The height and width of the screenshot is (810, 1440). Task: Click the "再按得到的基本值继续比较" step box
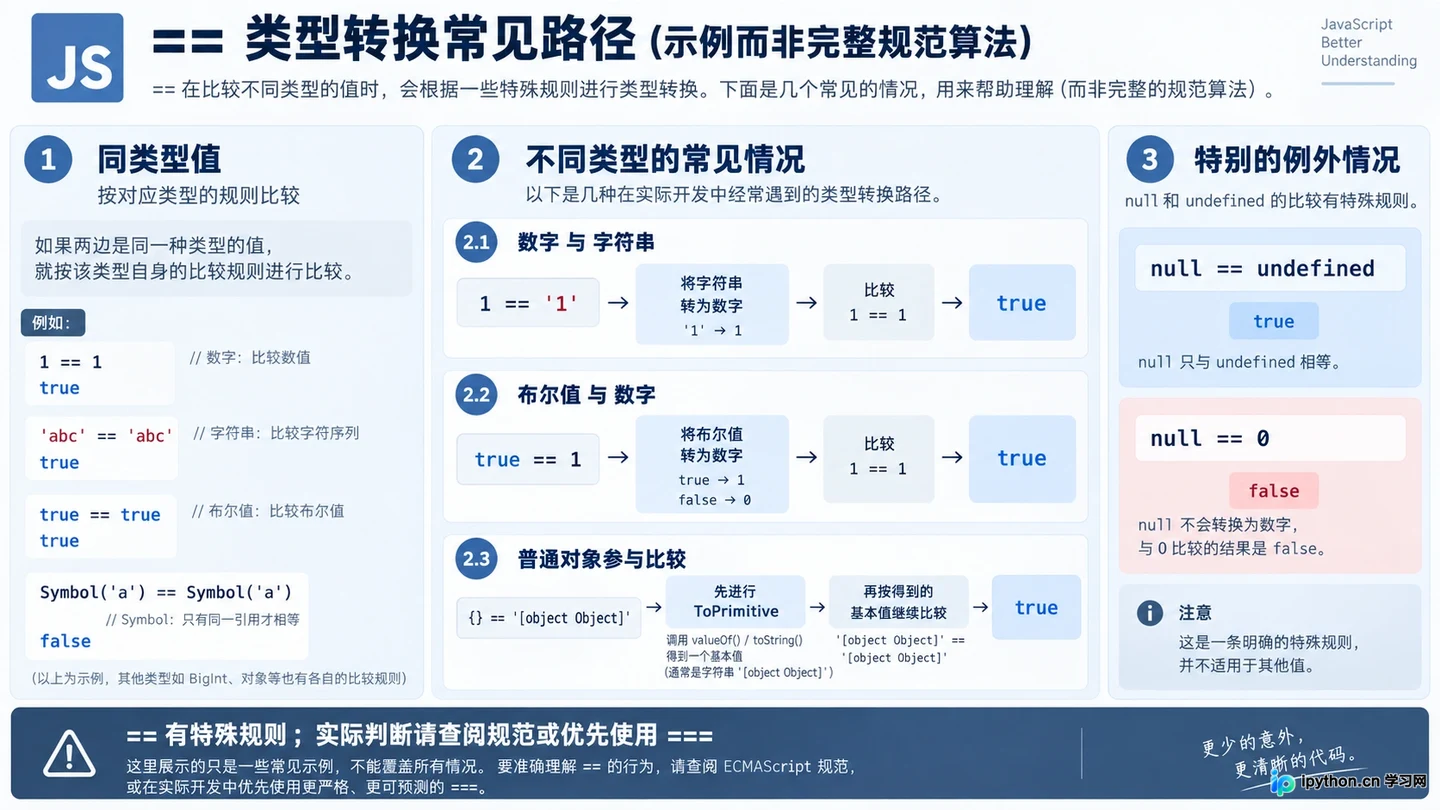[x=898, y=602]
